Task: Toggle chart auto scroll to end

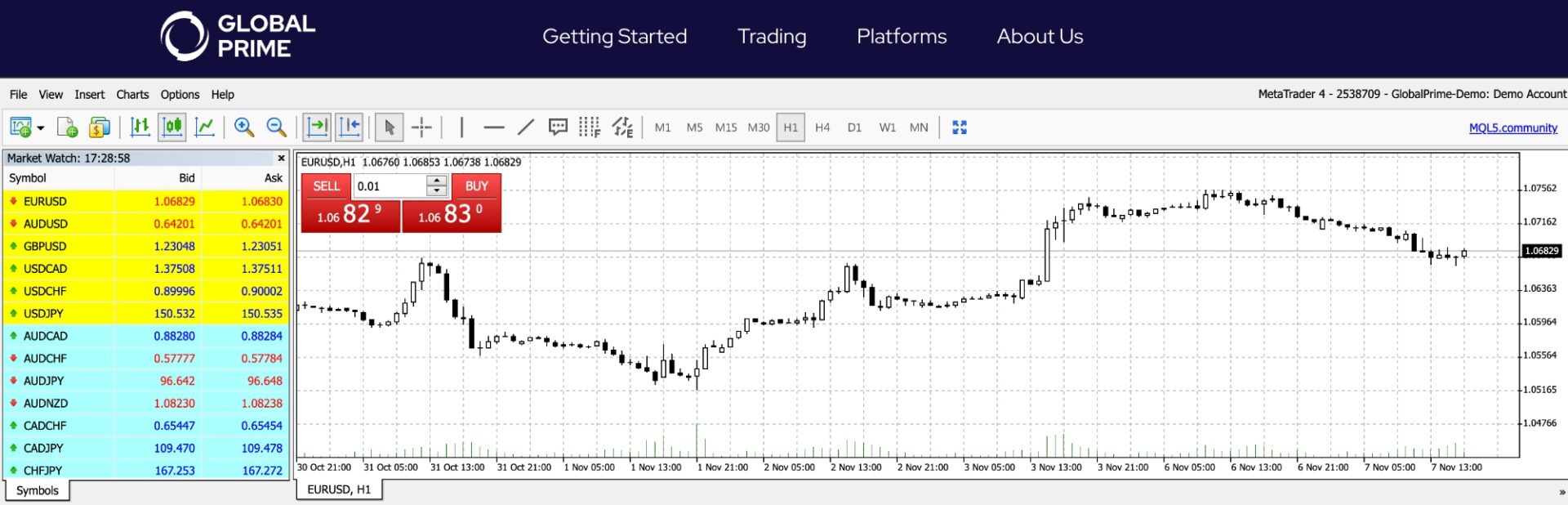Action: click(317, 127)
